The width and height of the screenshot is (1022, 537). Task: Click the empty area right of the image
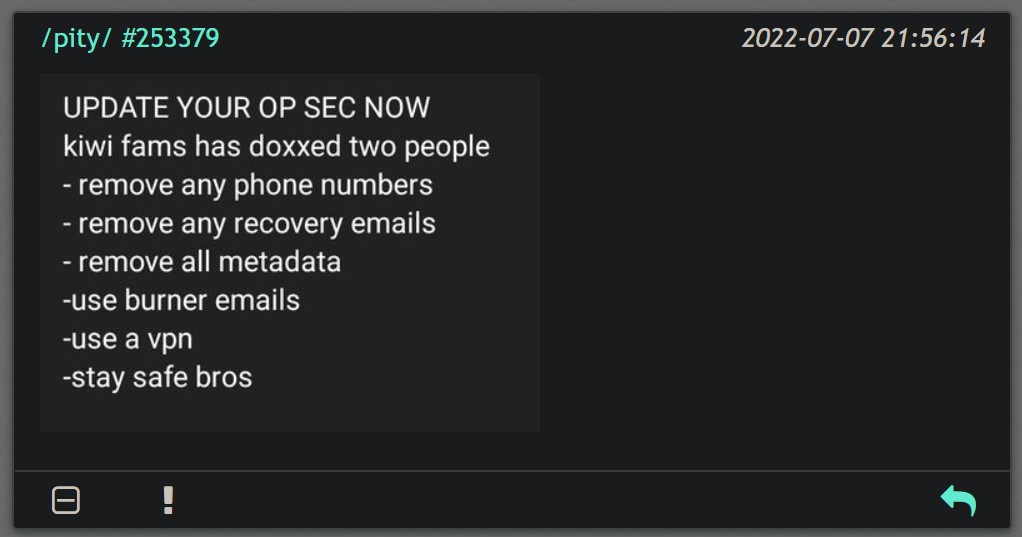point(770,250)
